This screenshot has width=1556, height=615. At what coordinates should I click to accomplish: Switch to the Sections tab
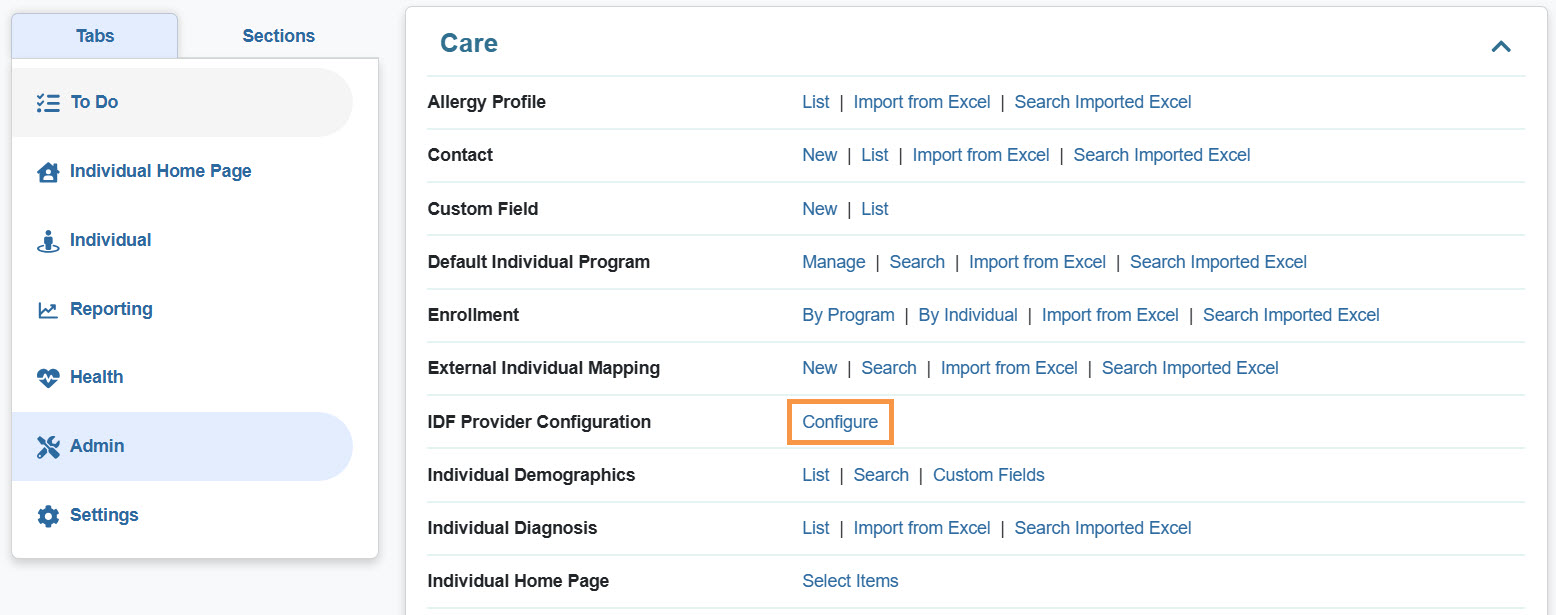point(278,36)
